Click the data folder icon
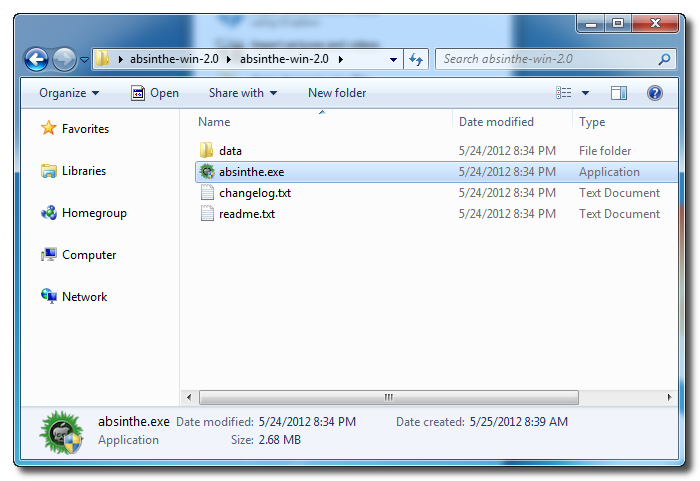The height and width of the screenshot is (481, 700). 206,151
